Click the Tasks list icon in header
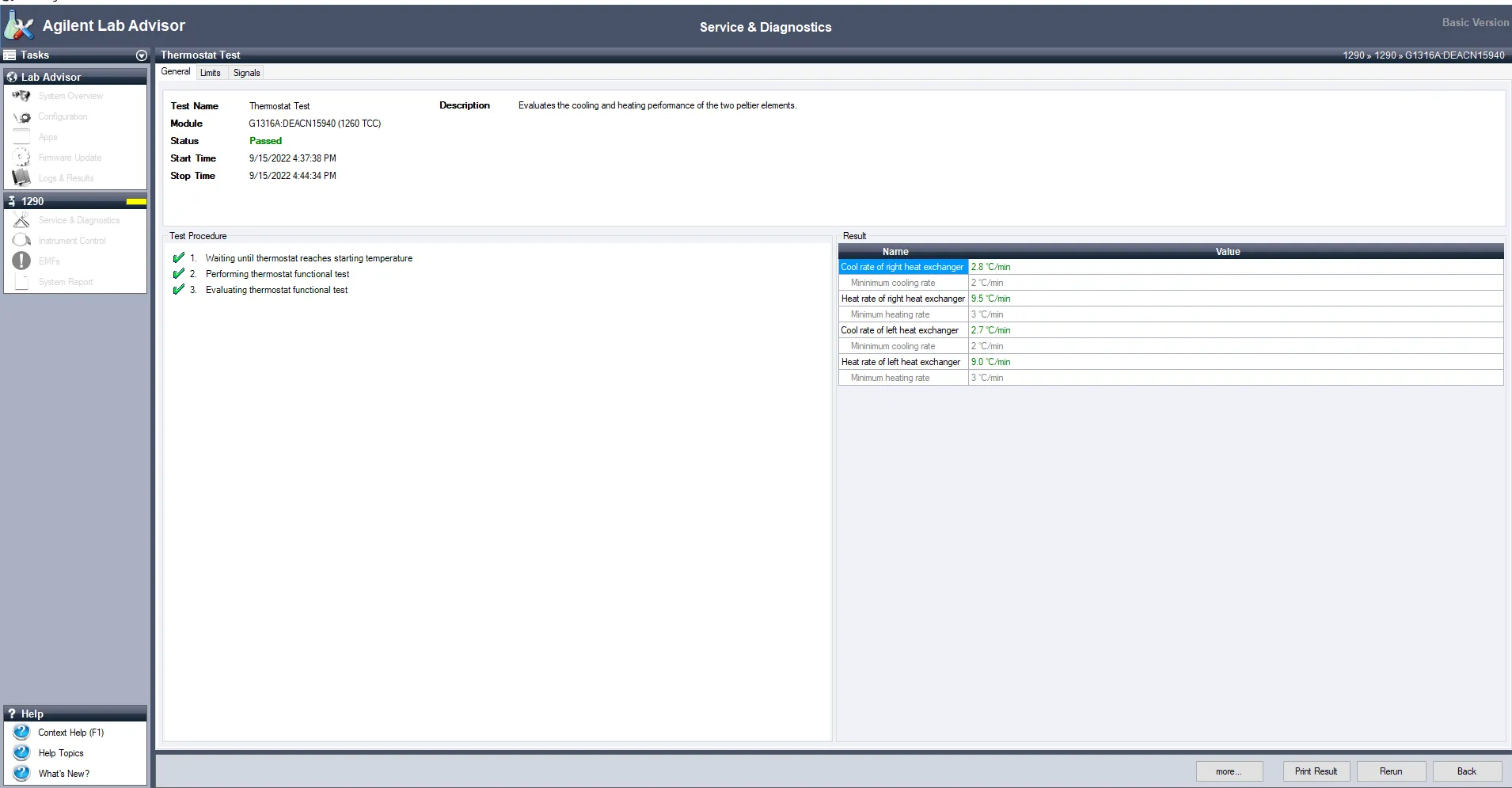This screenshot has width=1512, height=788. point(9,55)
